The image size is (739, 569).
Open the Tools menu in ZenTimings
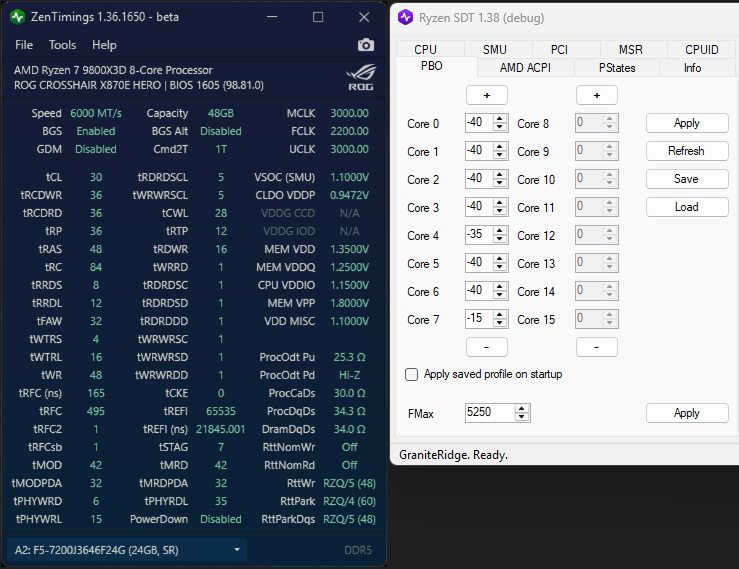click(x=62, y=45)
